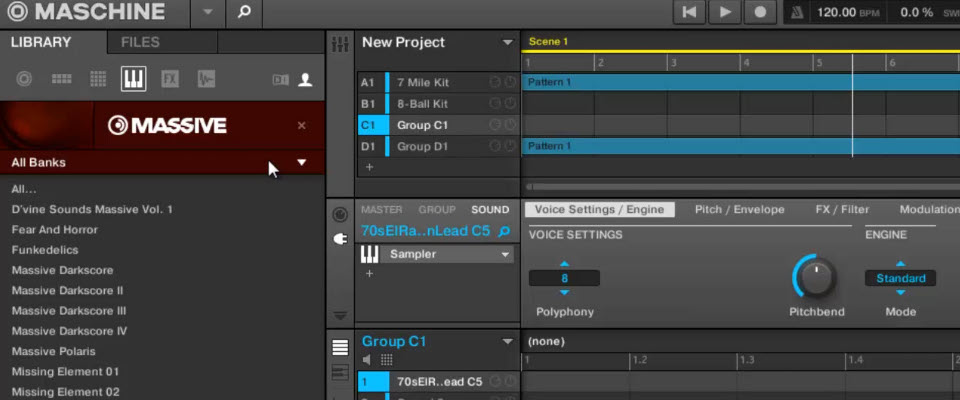Switch to user content icon
The height and width of the screenshot is (400, 960).
(305, 80)
